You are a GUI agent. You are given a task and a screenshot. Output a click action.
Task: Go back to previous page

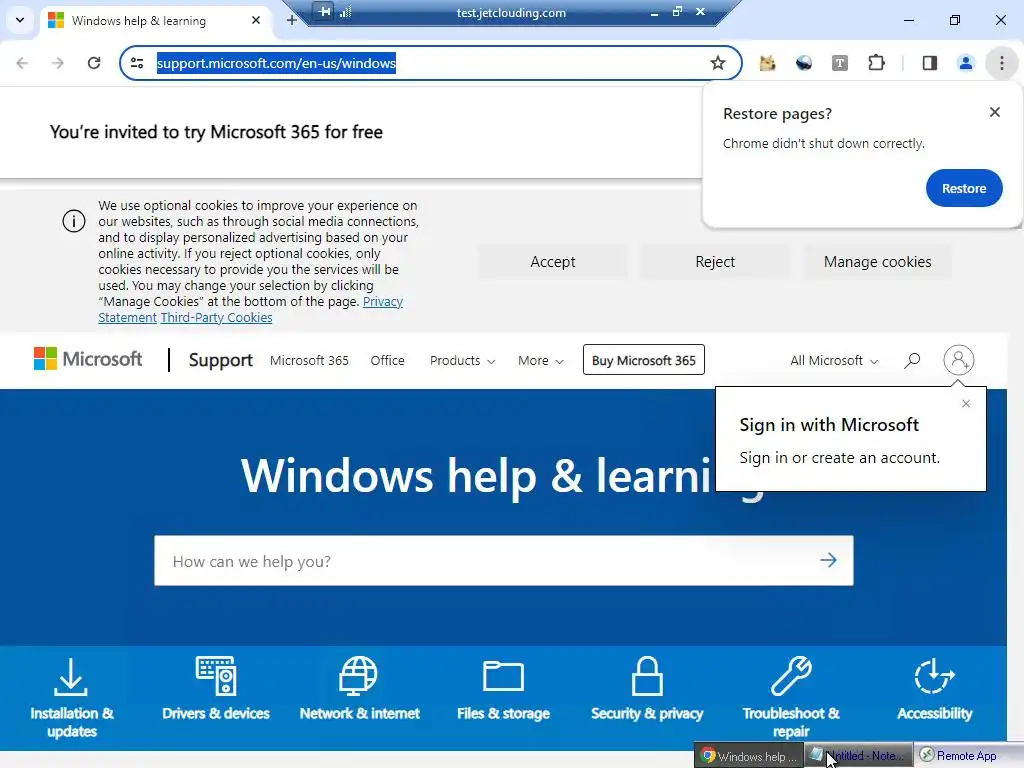click(x=22, y=63)
